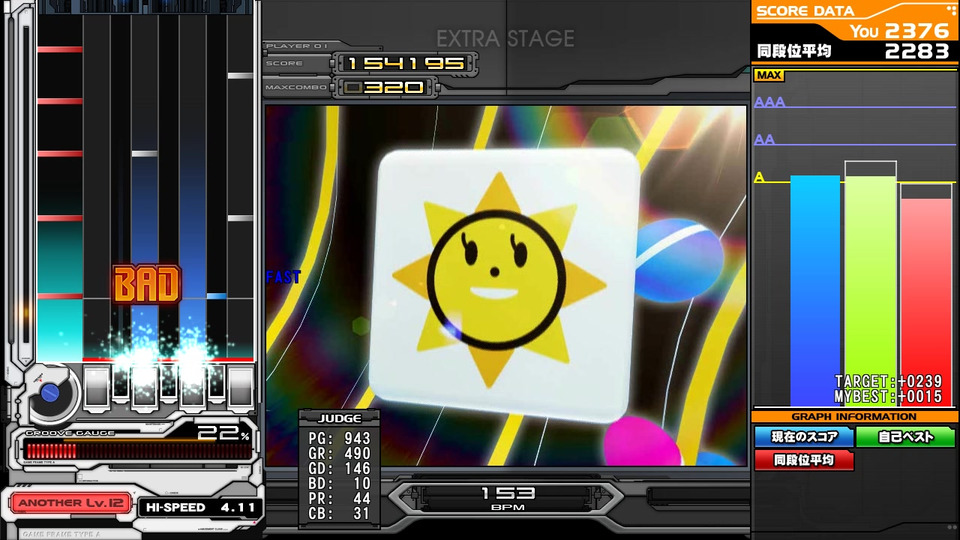Click the blue FAST timing indicator
960x540 pixels.
283,277
